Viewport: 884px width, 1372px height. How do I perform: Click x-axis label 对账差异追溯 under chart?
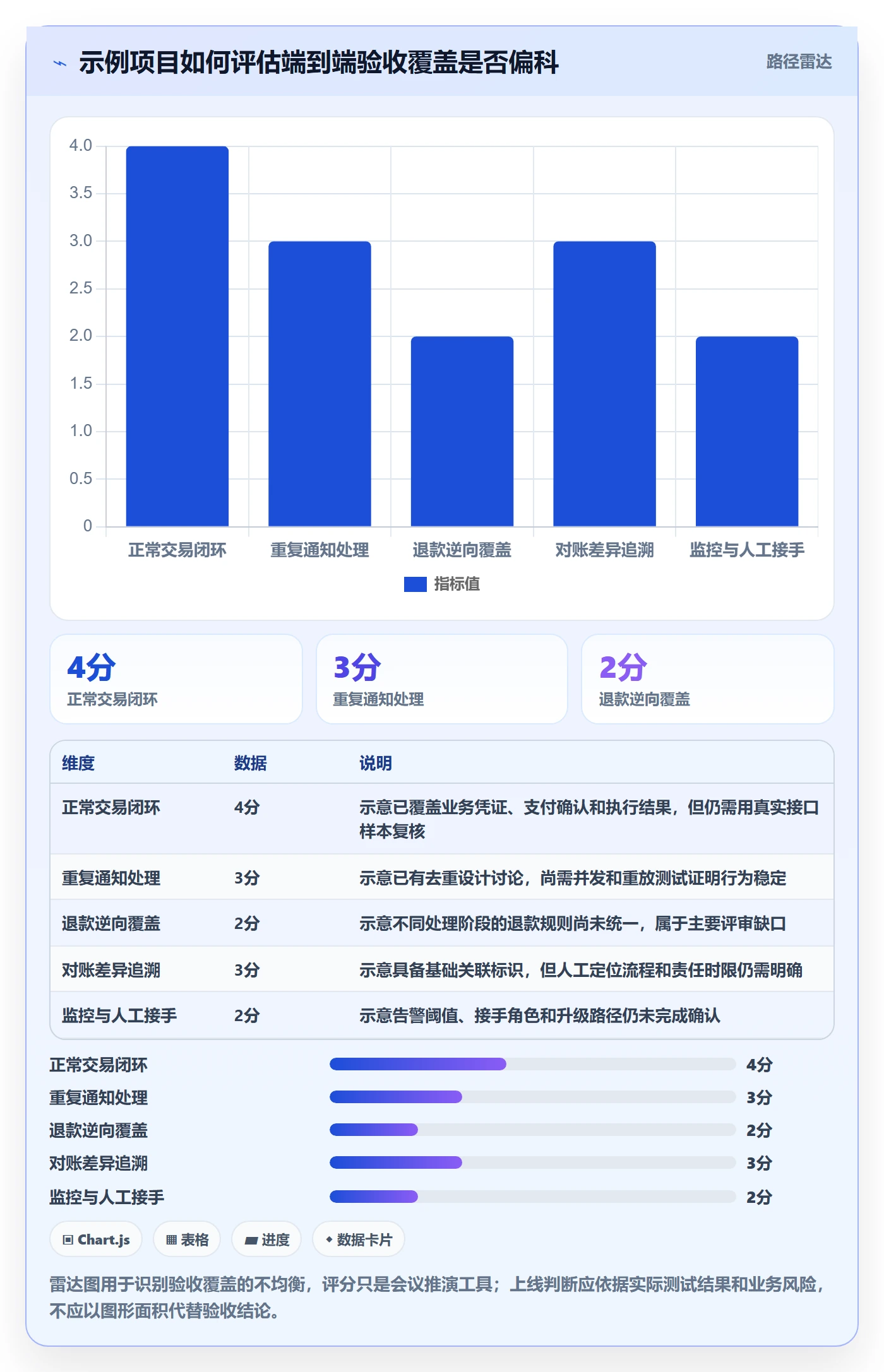[604, 550]
